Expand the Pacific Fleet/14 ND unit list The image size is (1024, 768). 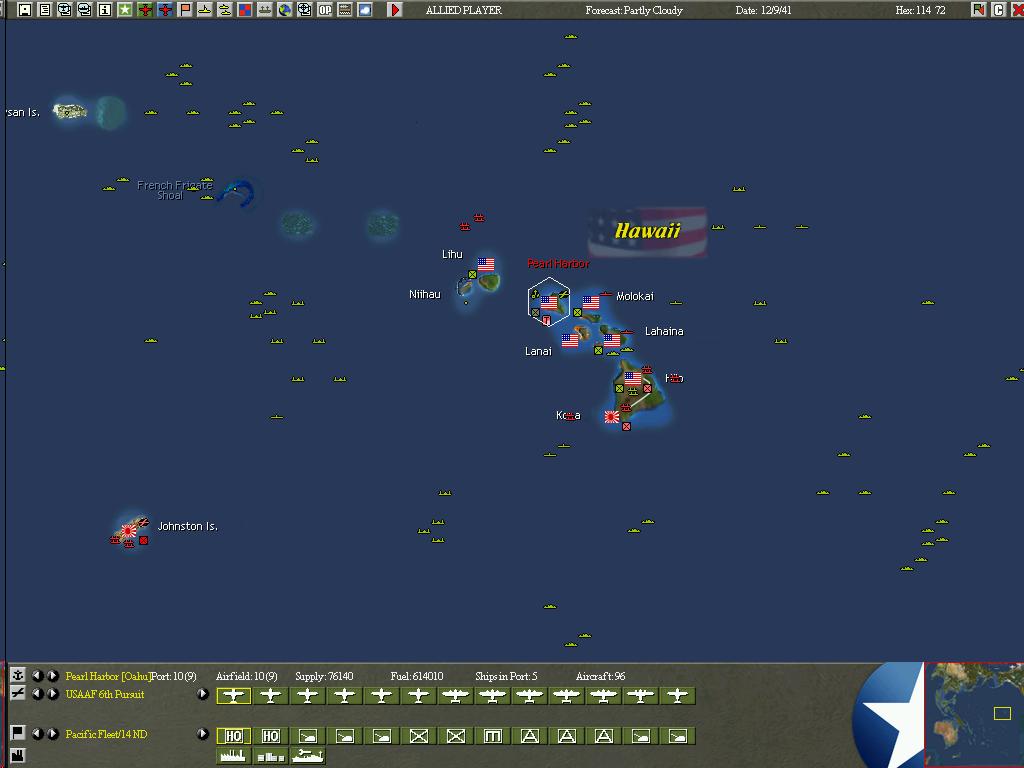point(203,734)
